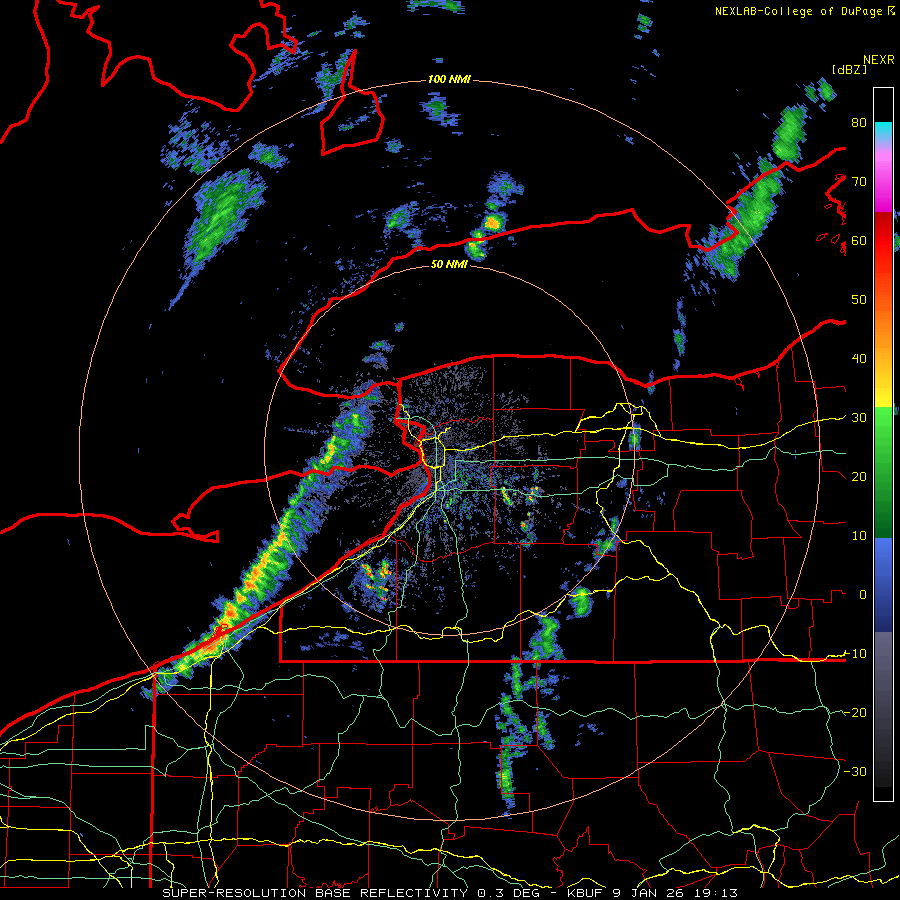The width and height of the screenshot is (900, 900).
Task: Click the -10 value on the dBZ scale
Action: click(855, 654)
